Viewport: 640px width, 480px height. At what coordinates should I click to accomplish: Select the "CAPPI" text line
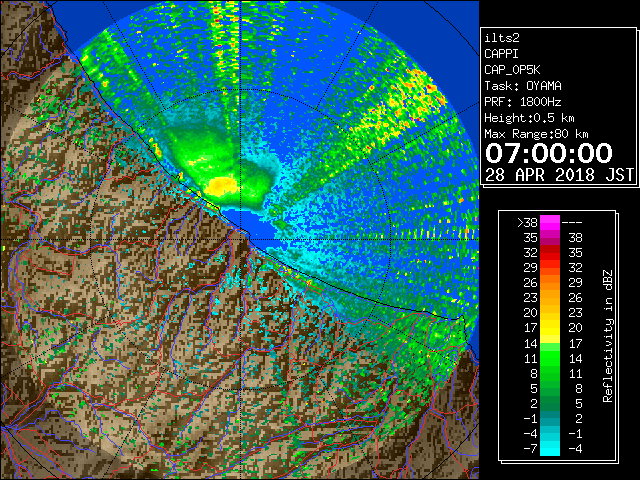501,54
